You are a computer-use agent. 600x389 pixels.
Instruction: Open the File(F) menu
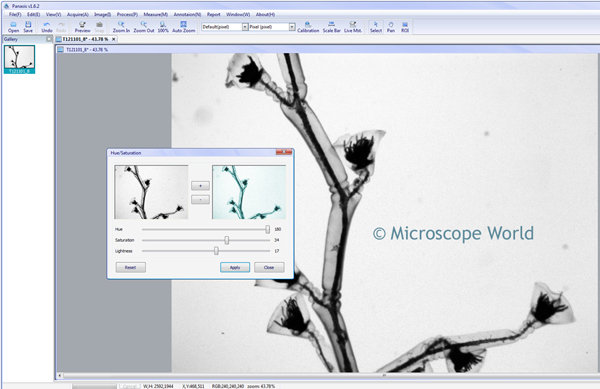pos(15,15)
